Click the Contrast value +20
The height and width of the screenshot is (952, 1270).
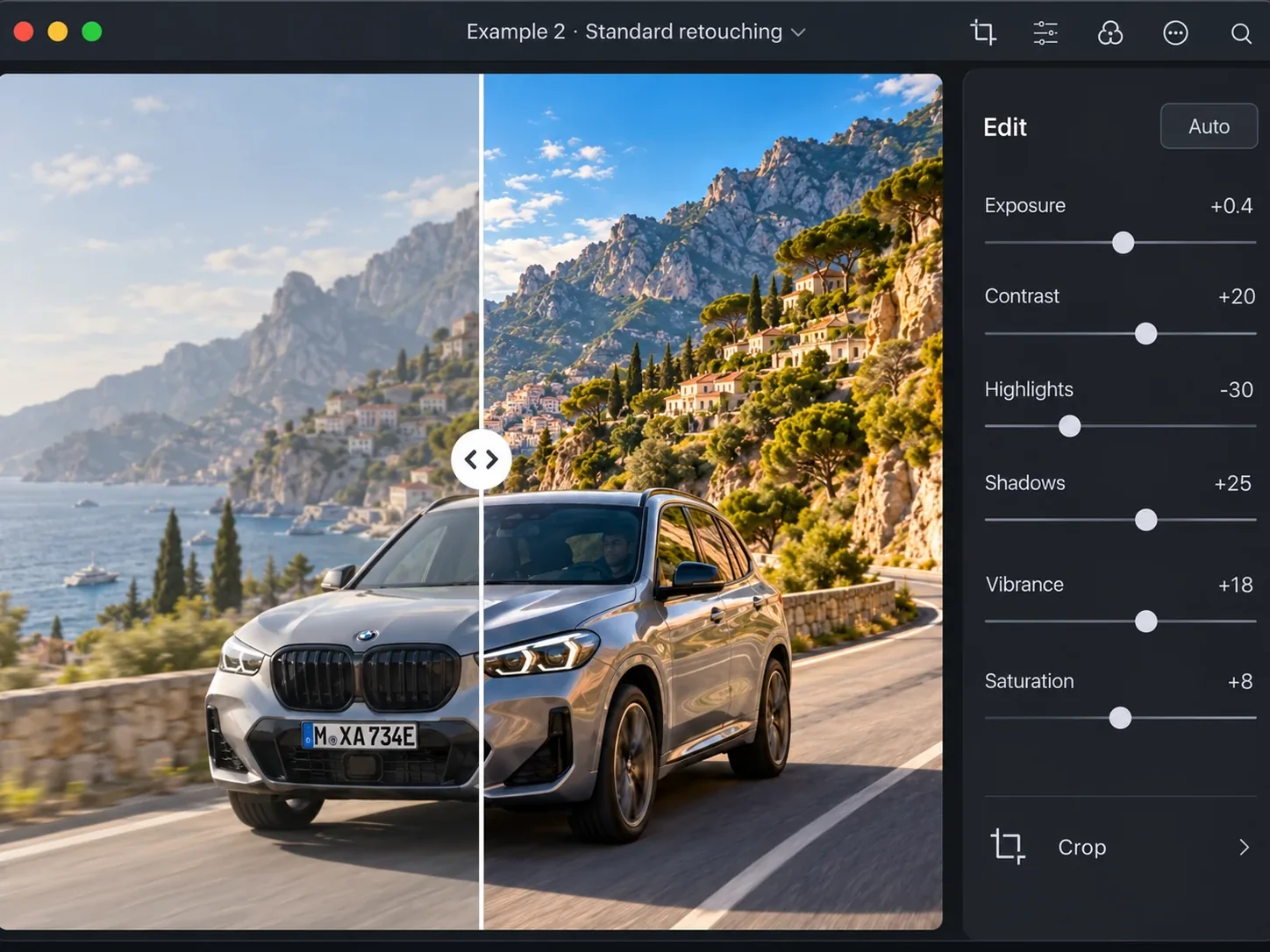coord(1237,297)
